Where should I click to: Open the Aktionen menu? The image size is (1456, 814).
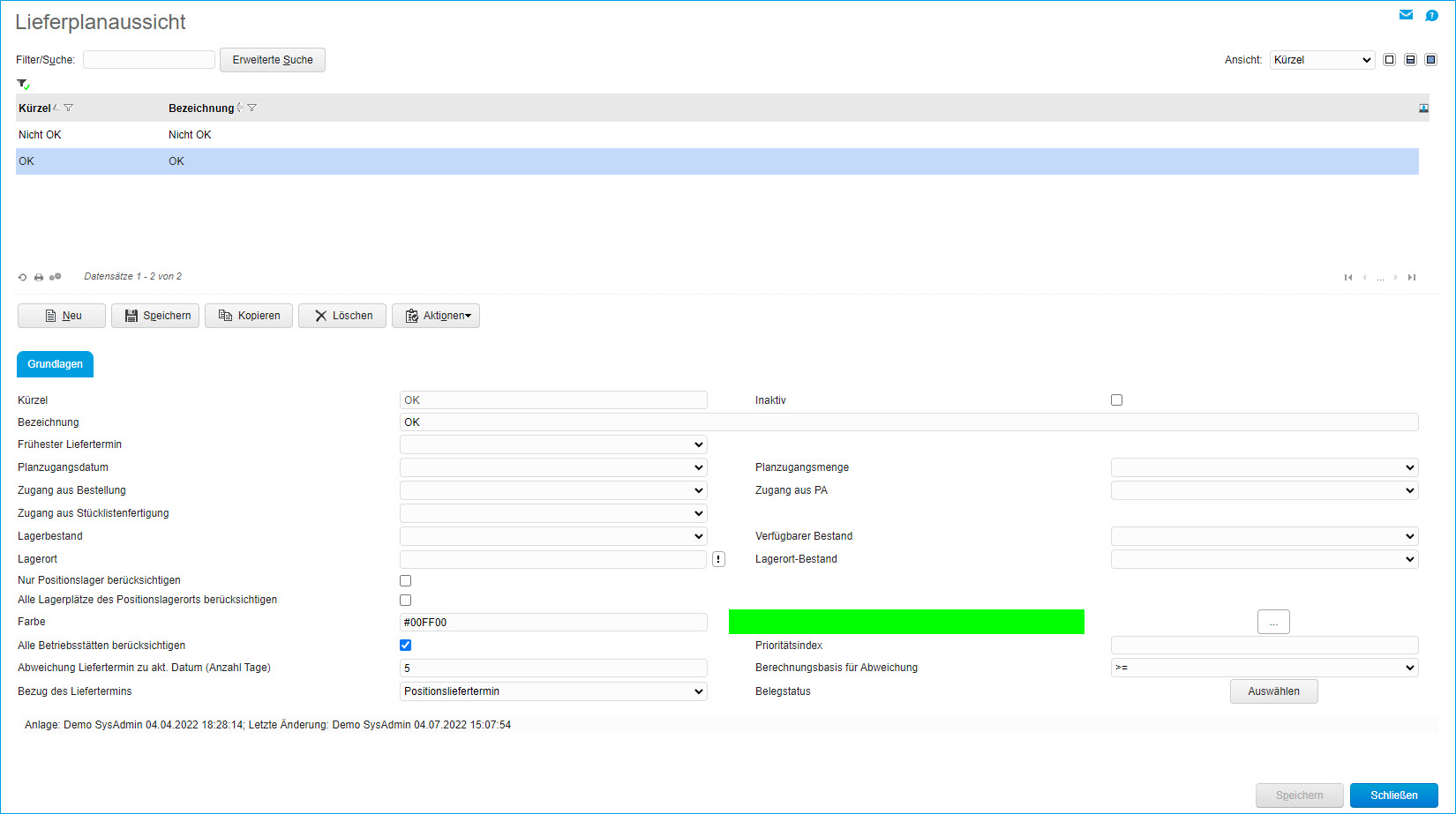pyautogui.click(x=436, y=316)
